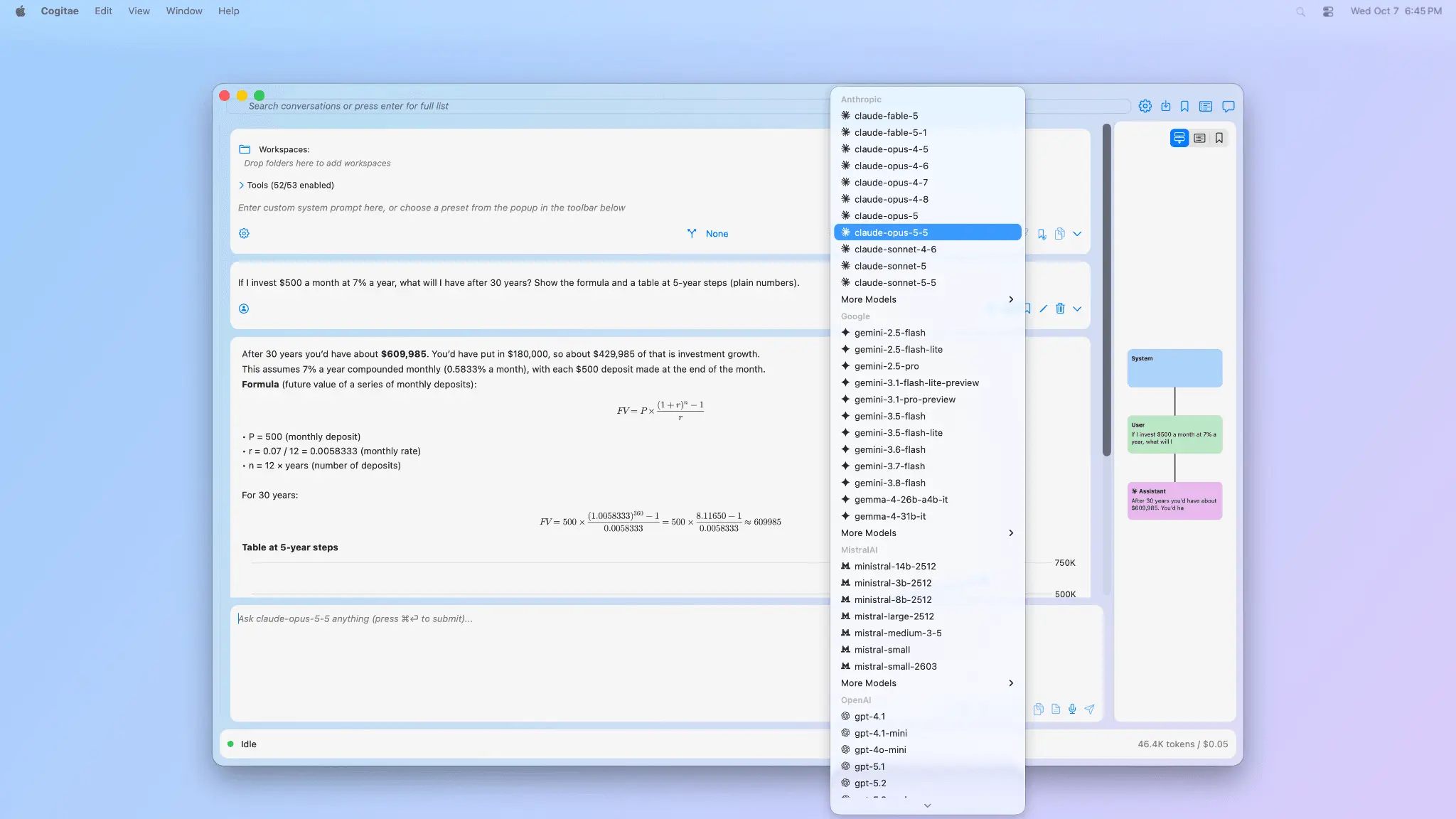This screenshot has height=819, width=1456.
Task: Open the Window menu
Action: pos(184,11)
